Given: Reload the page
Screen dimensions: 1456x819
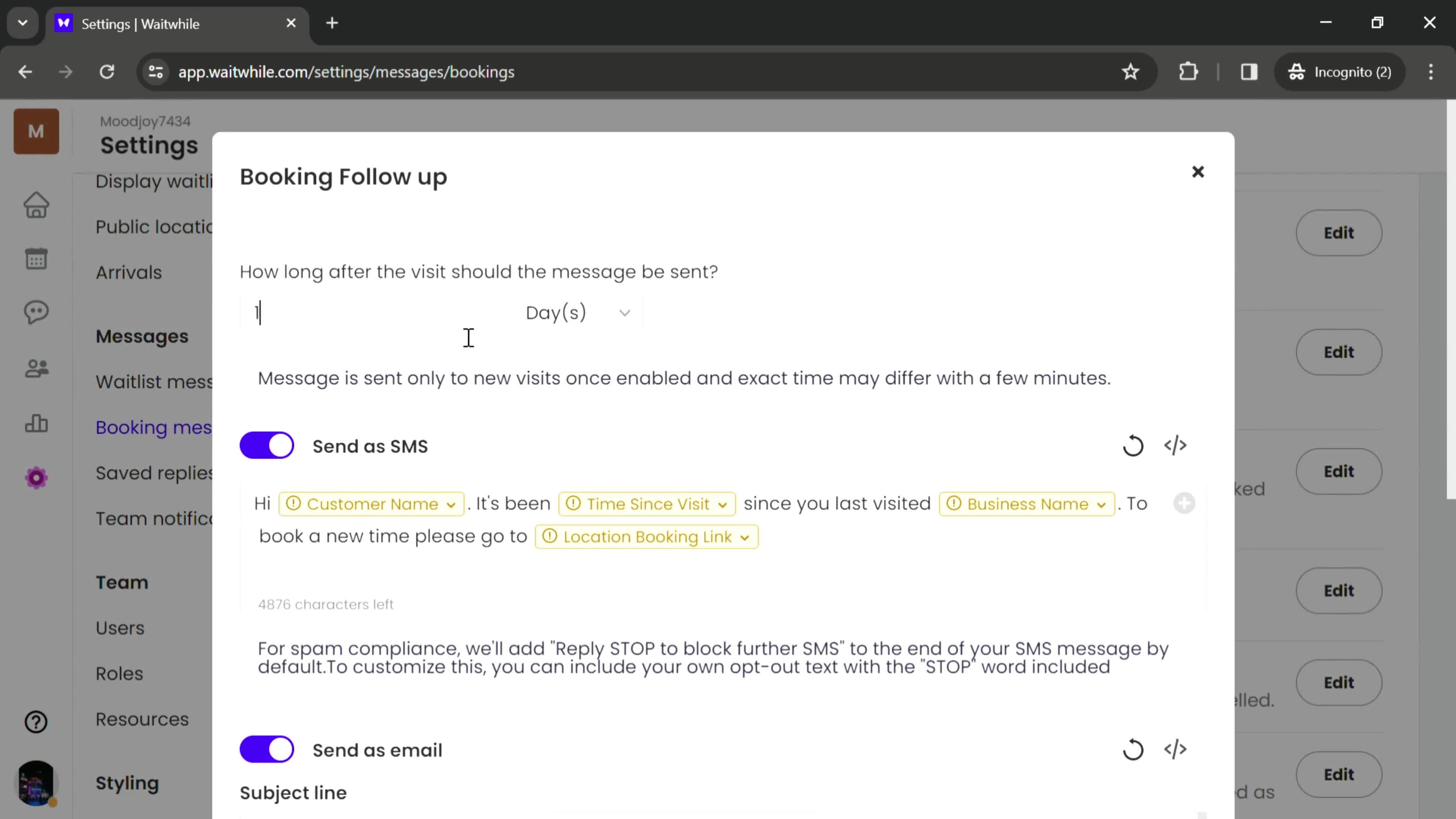Looking at the screenshot, I should (107, 72).
